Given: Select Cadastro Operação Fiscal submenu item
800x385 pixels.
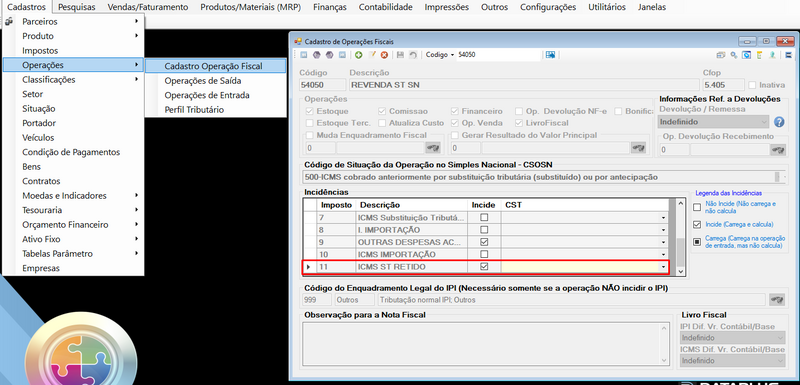Looking at the screenshot, I should [216, 66].
